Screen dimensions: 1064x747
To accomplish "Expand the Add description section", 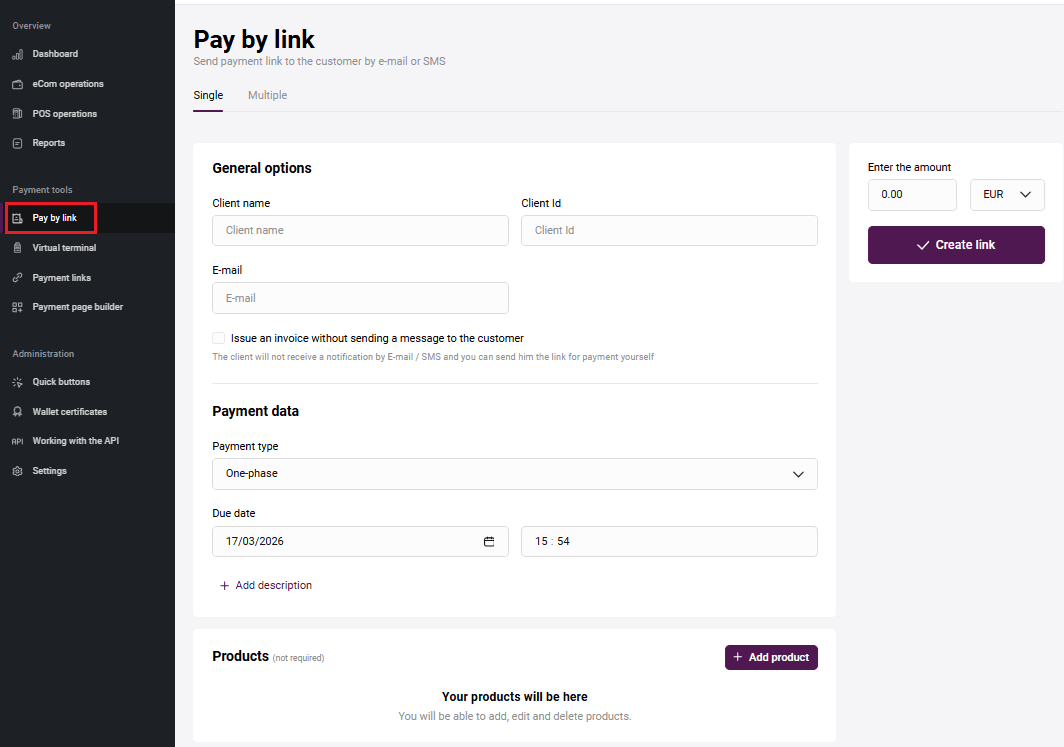I will coord(266,586).
